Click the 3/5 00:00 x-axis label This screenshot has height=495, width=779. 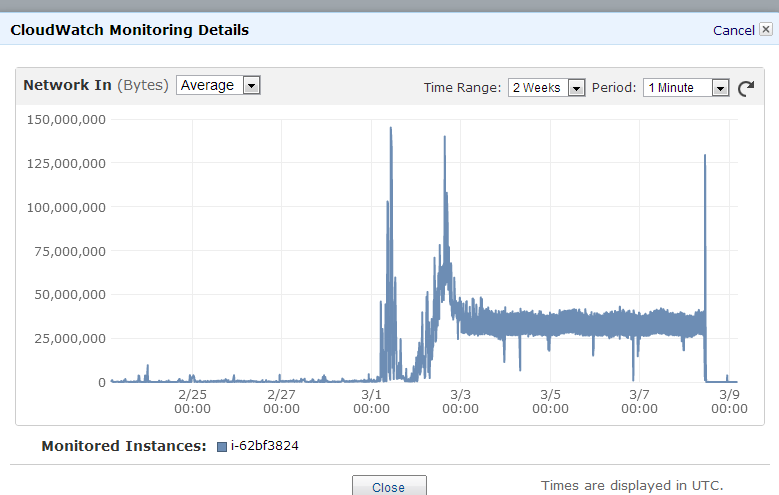550,401
